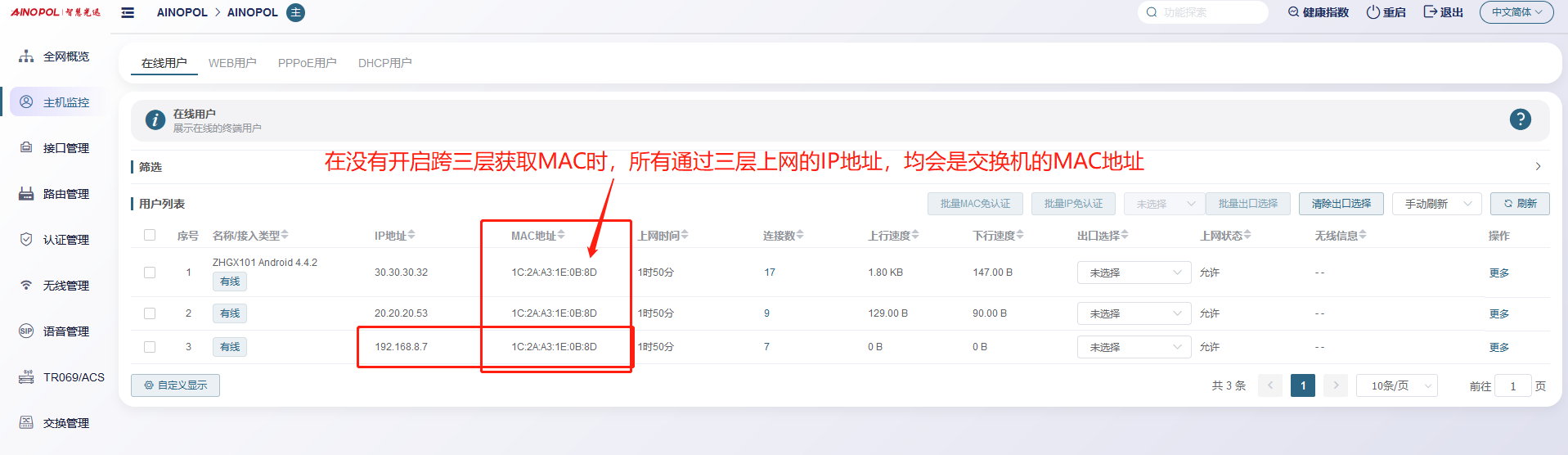Screen dimensions: 1568x455
Task: Click the 清除出口选择 button
Action: pos(1341,204)
